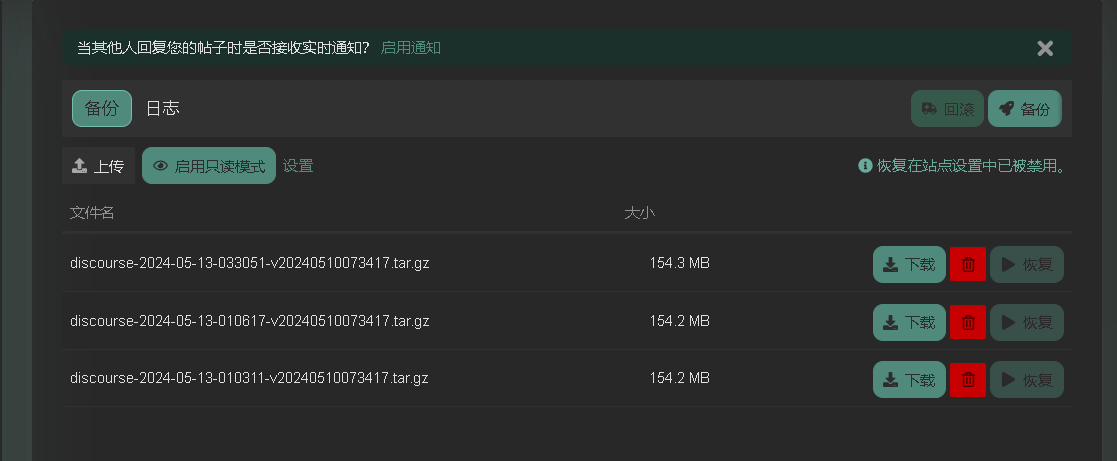
Task: Open the 设置 settings link
Action: coord(298,166)
